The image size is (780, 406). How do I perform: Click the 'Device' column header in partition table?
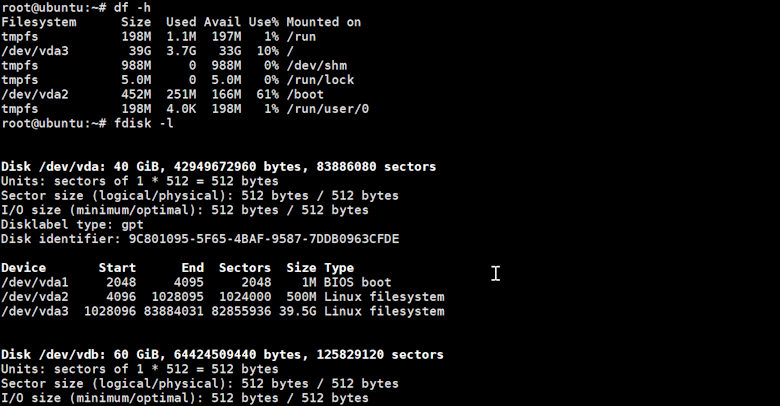(x=23, y=268)
